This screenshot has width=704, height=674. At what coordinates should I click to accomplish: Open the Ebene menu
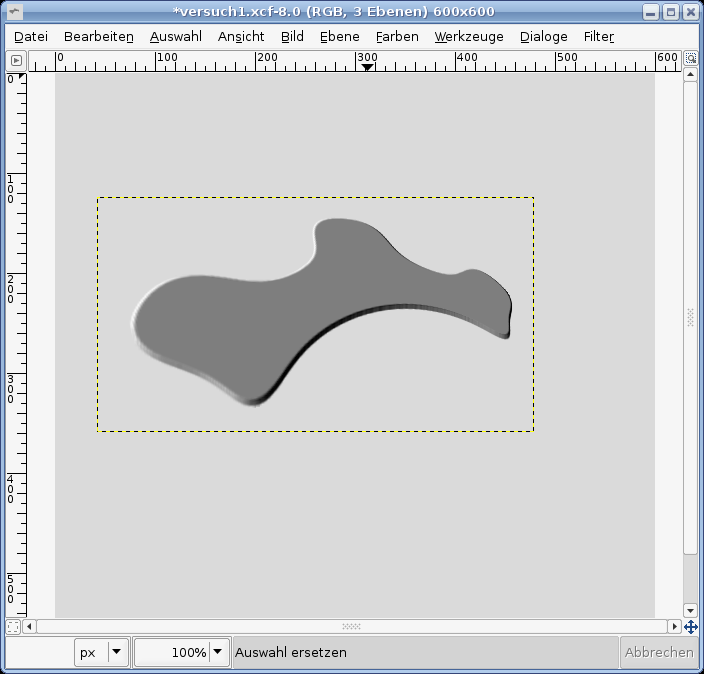[340, 36]
